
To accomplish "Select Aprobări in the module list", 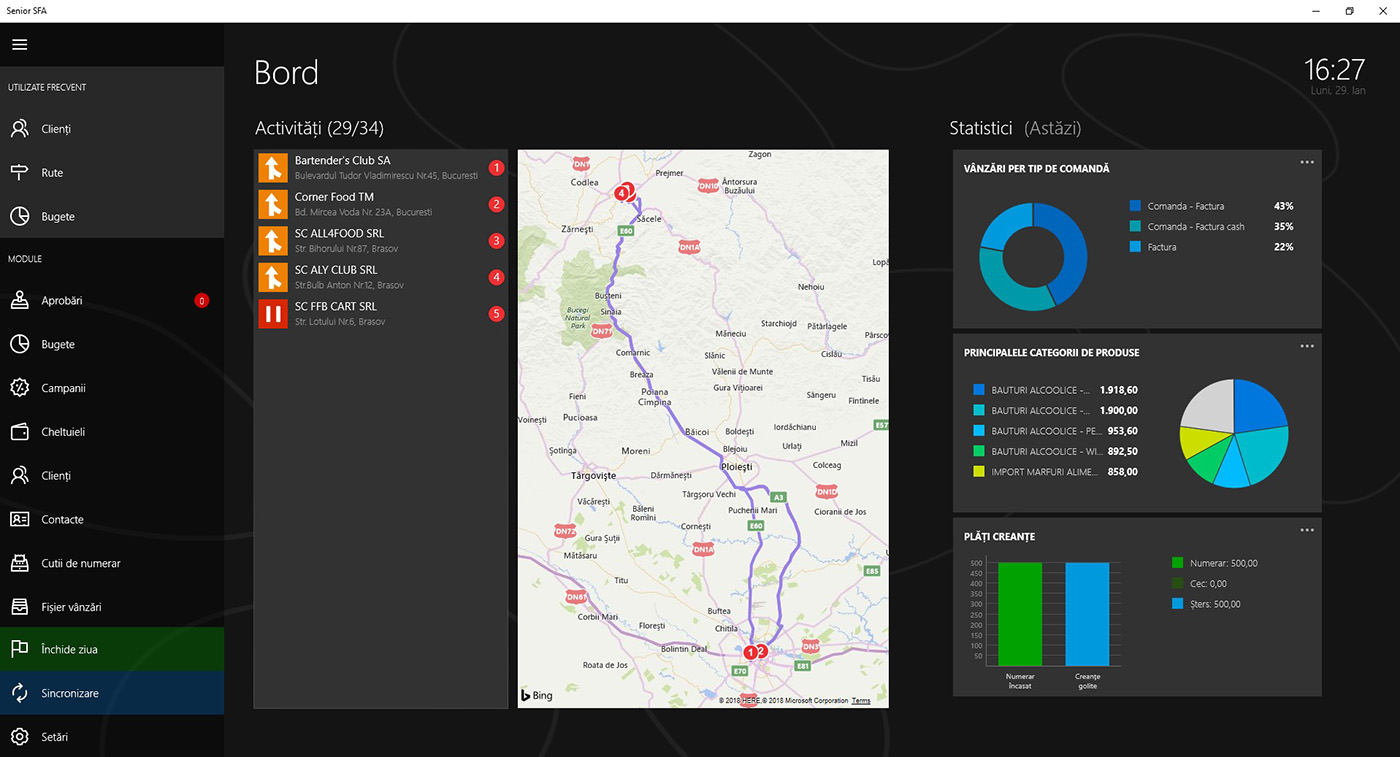I will point(62,301).
